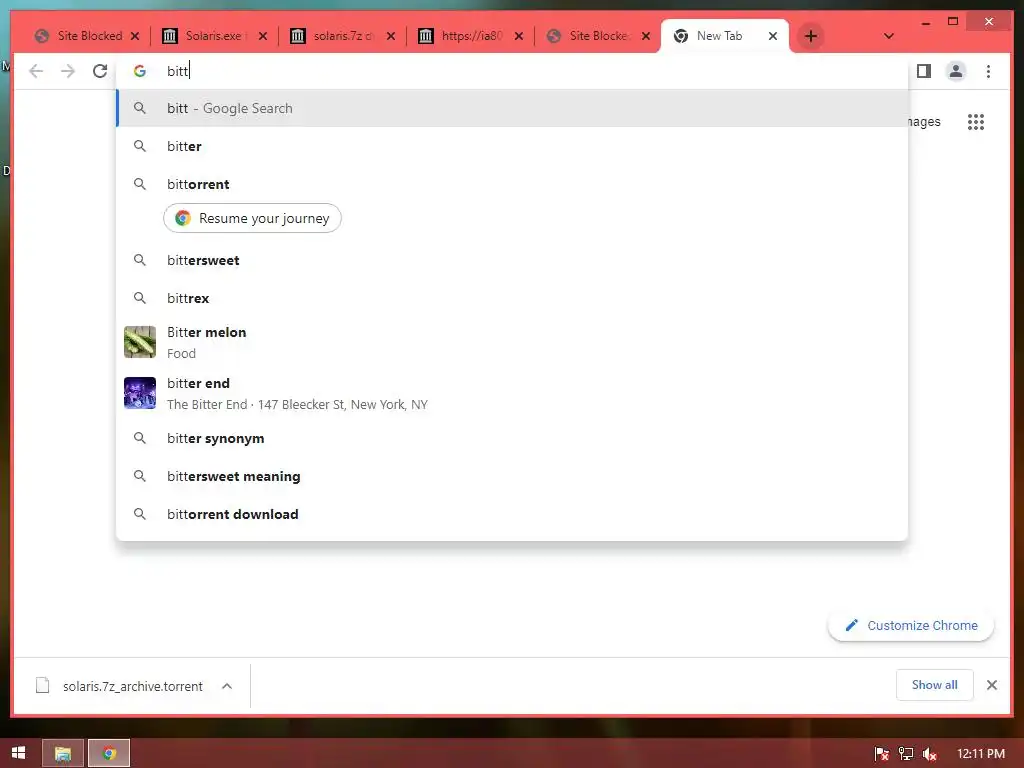1024x768 pixels.
Task: Open a new tab with plus button
Action: pos(810,36)
